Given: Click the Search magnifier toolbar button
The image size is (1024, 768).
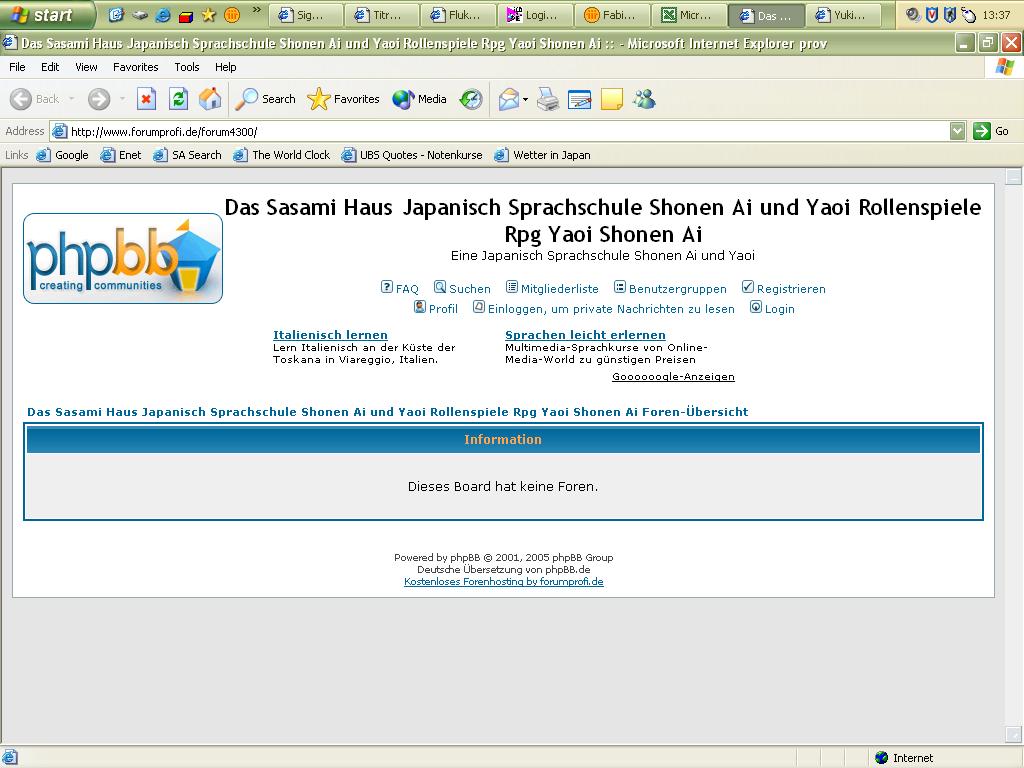Looking at the screenshot, I should click(x=265, y=99).
